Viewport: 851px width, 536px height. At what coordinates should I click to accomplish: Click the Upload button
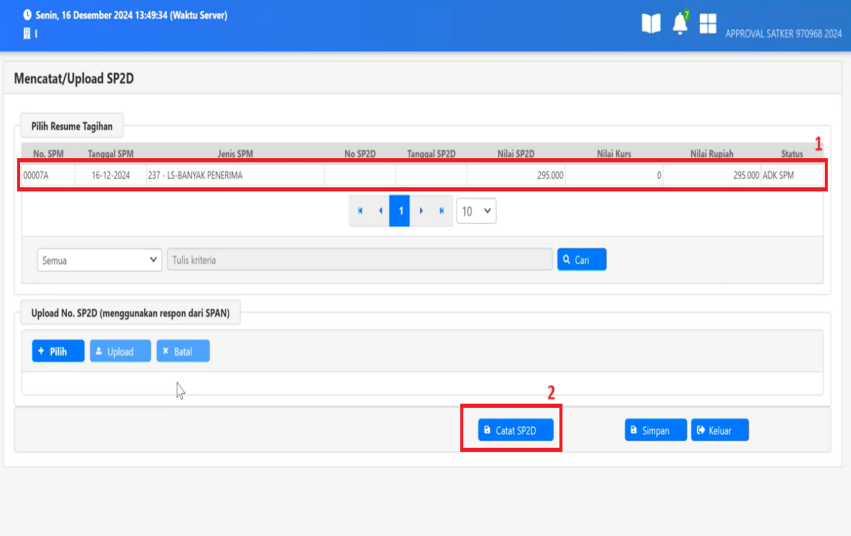click(120, 351)
